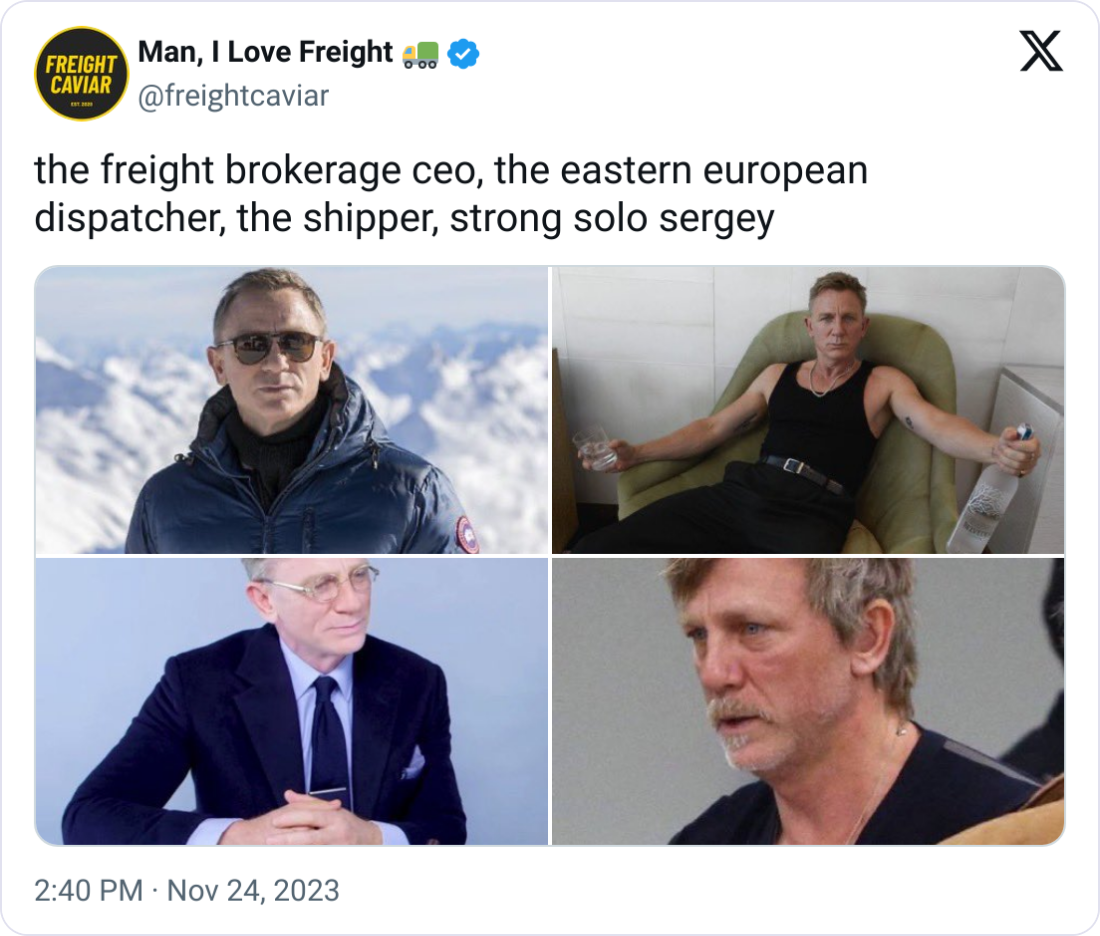Open the @freightcaviar handle link
This screenshot has width=1100, height=936.
click(233, 96)
